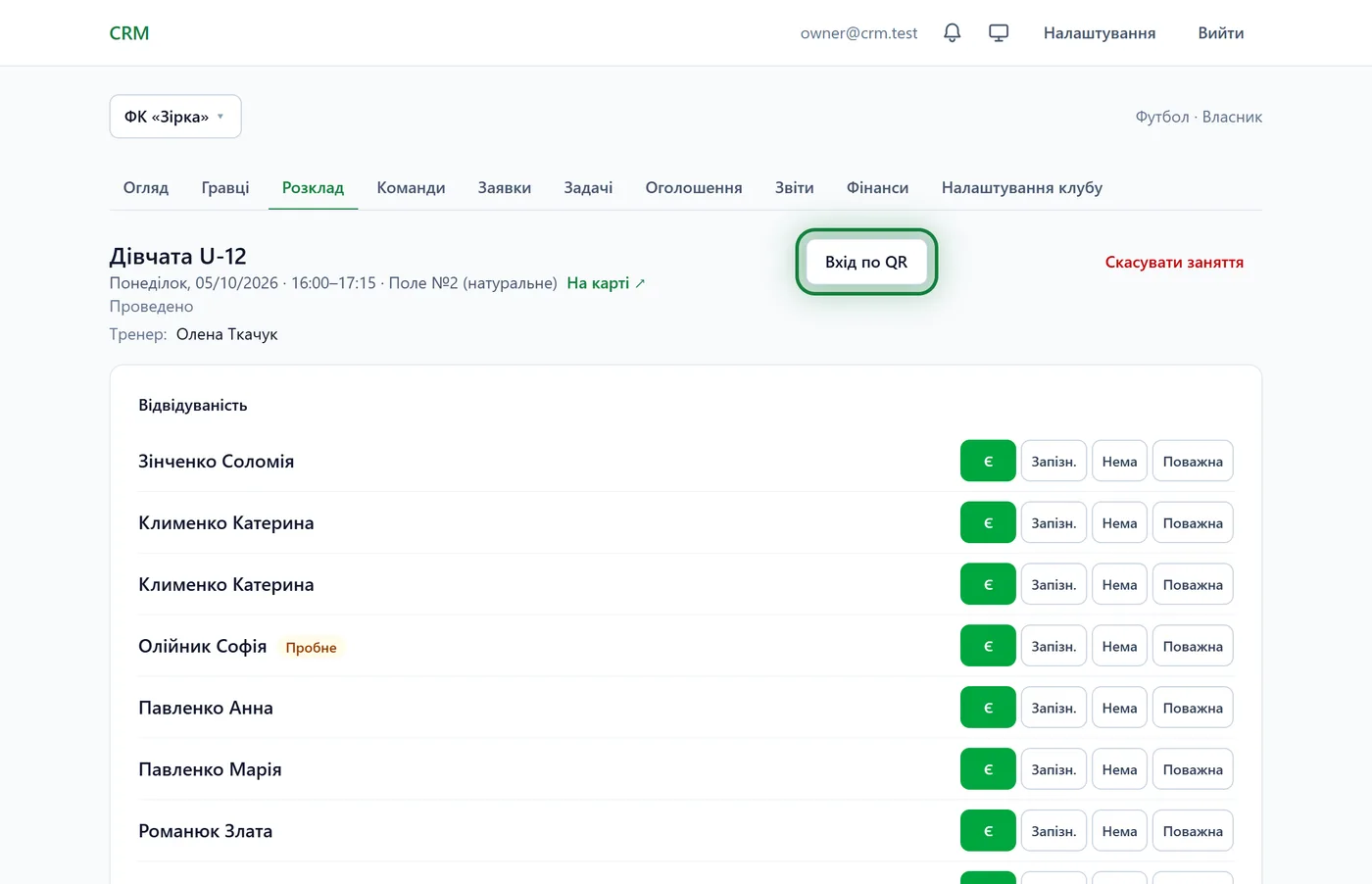Open На карті map link

click(606, 283)
